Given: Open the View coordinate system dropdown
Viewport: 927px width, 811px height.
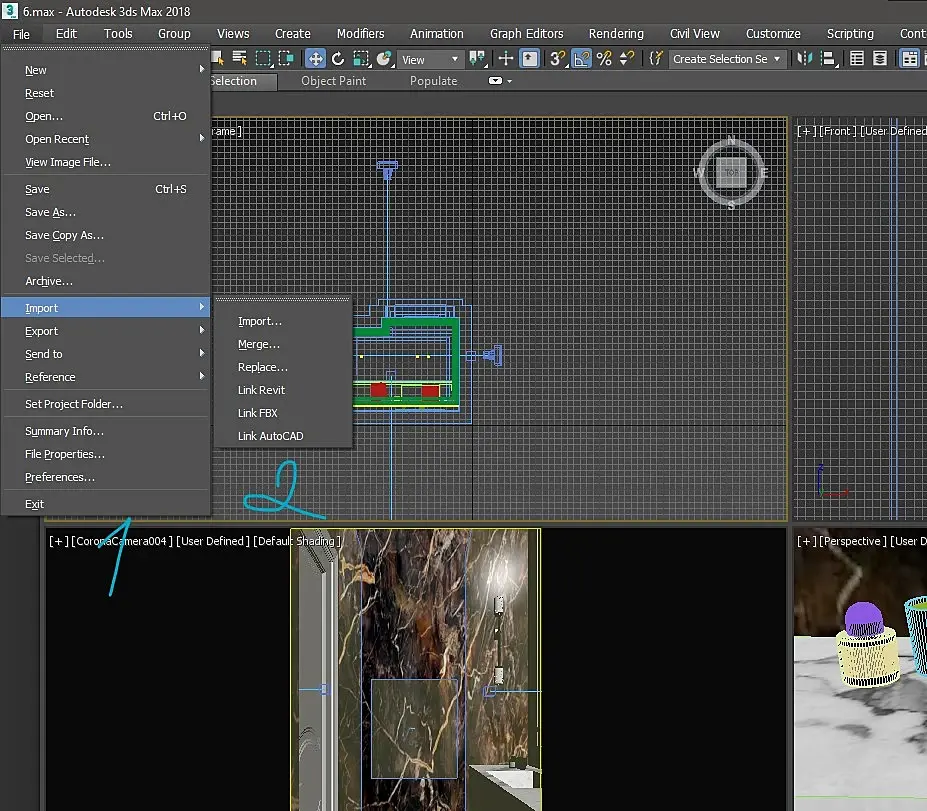Looking at the screenshot, I should click(430, 59).
